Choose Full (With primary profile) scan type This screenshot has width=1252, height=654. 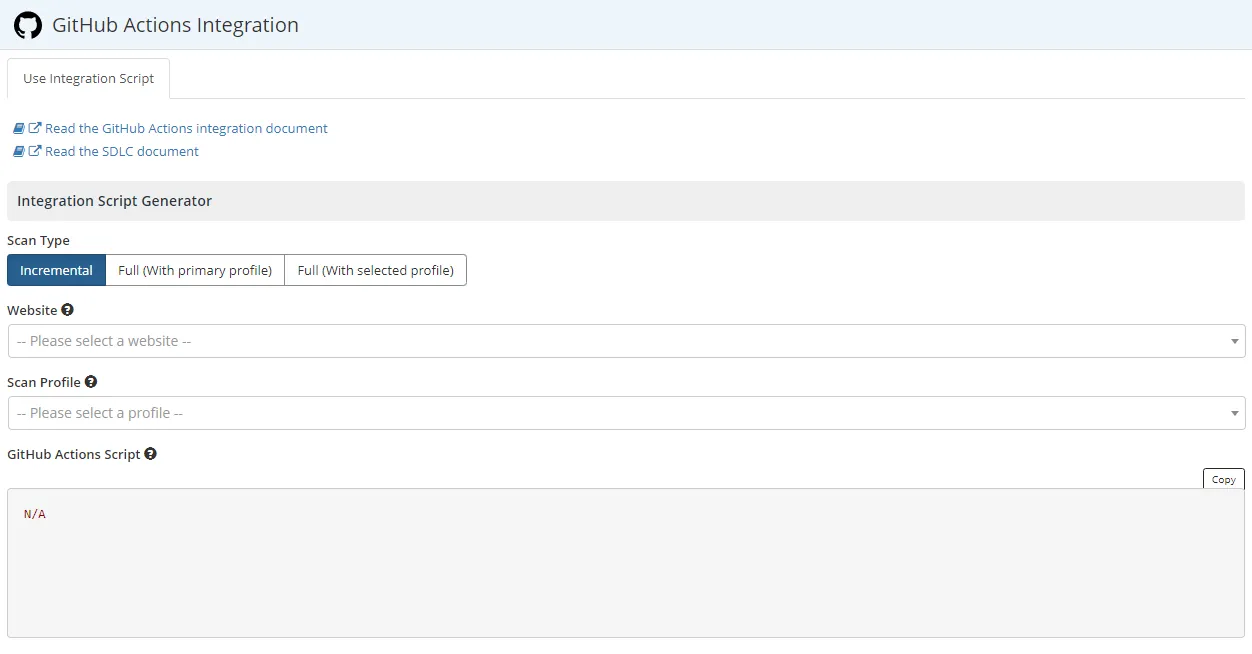pyautogui.click(x=195, y=270)
